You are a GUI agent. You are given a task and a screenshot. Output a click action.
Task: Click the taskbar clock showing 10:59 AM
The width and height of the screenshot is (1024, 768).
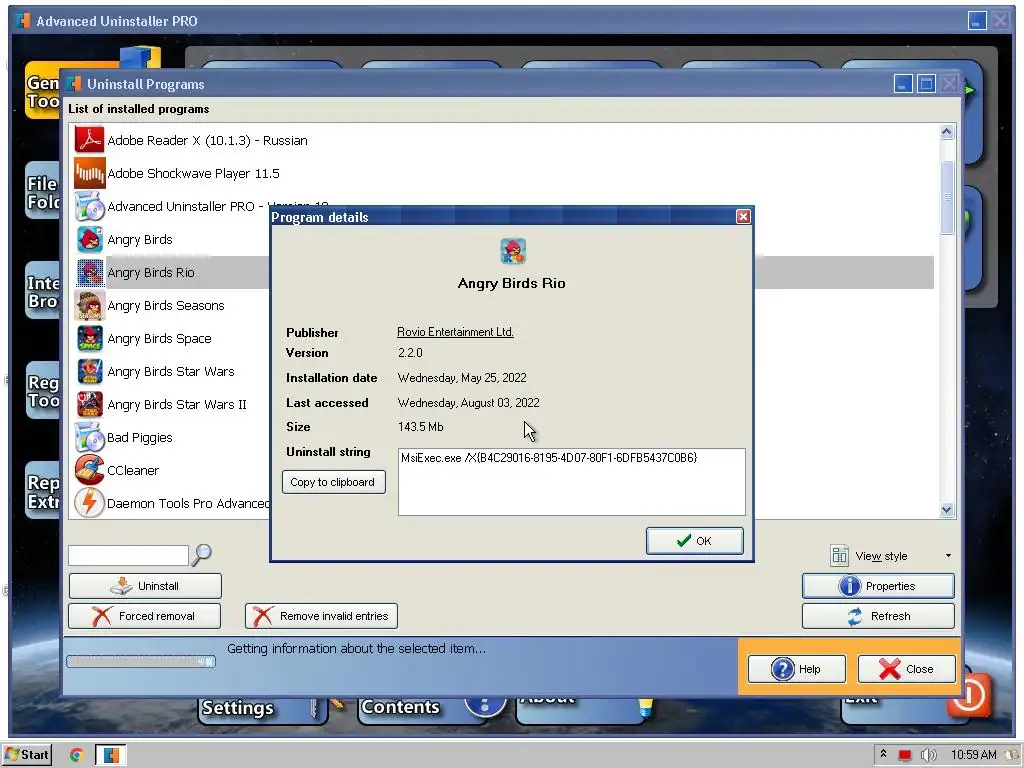974,755
